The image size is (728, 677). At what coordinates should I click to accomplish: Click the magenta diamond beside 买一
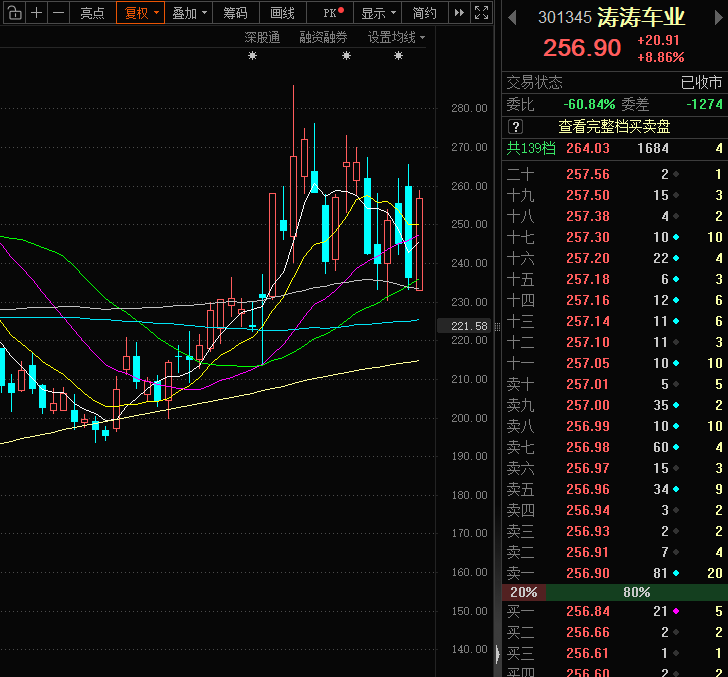(676, 612)
